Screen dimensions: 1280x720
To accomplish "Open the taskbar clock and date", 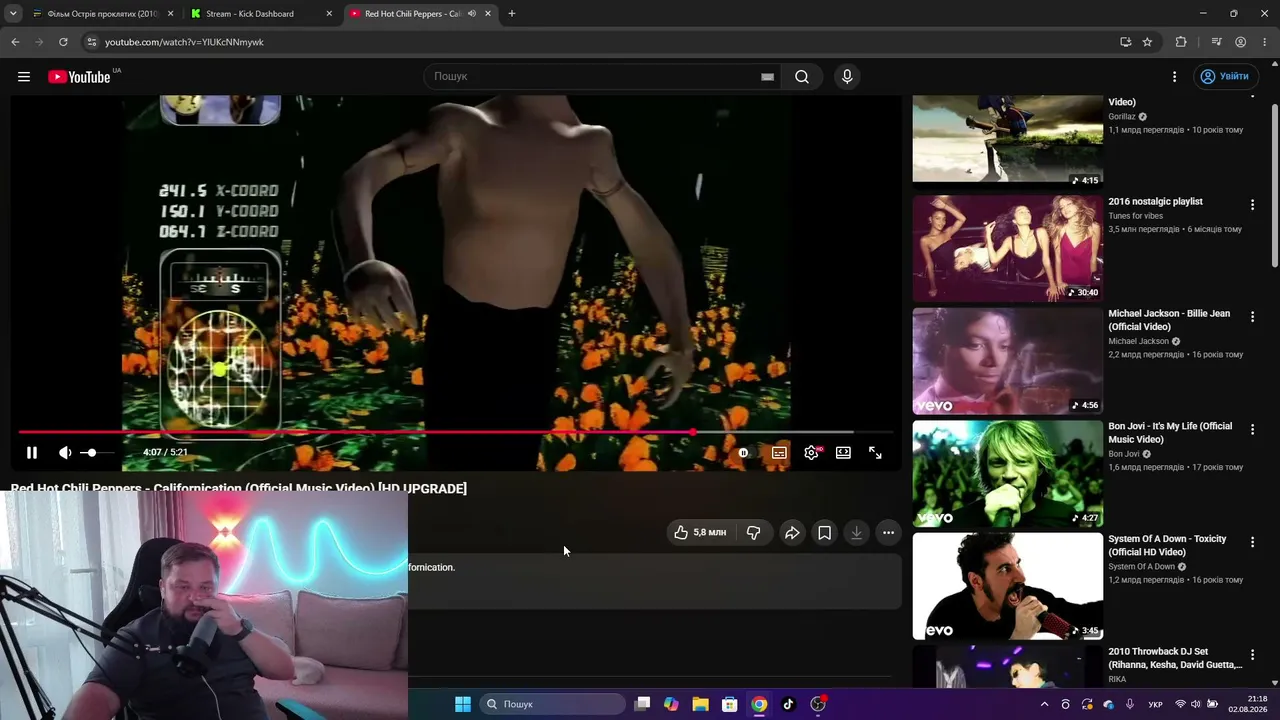I will pos(1248,704).
